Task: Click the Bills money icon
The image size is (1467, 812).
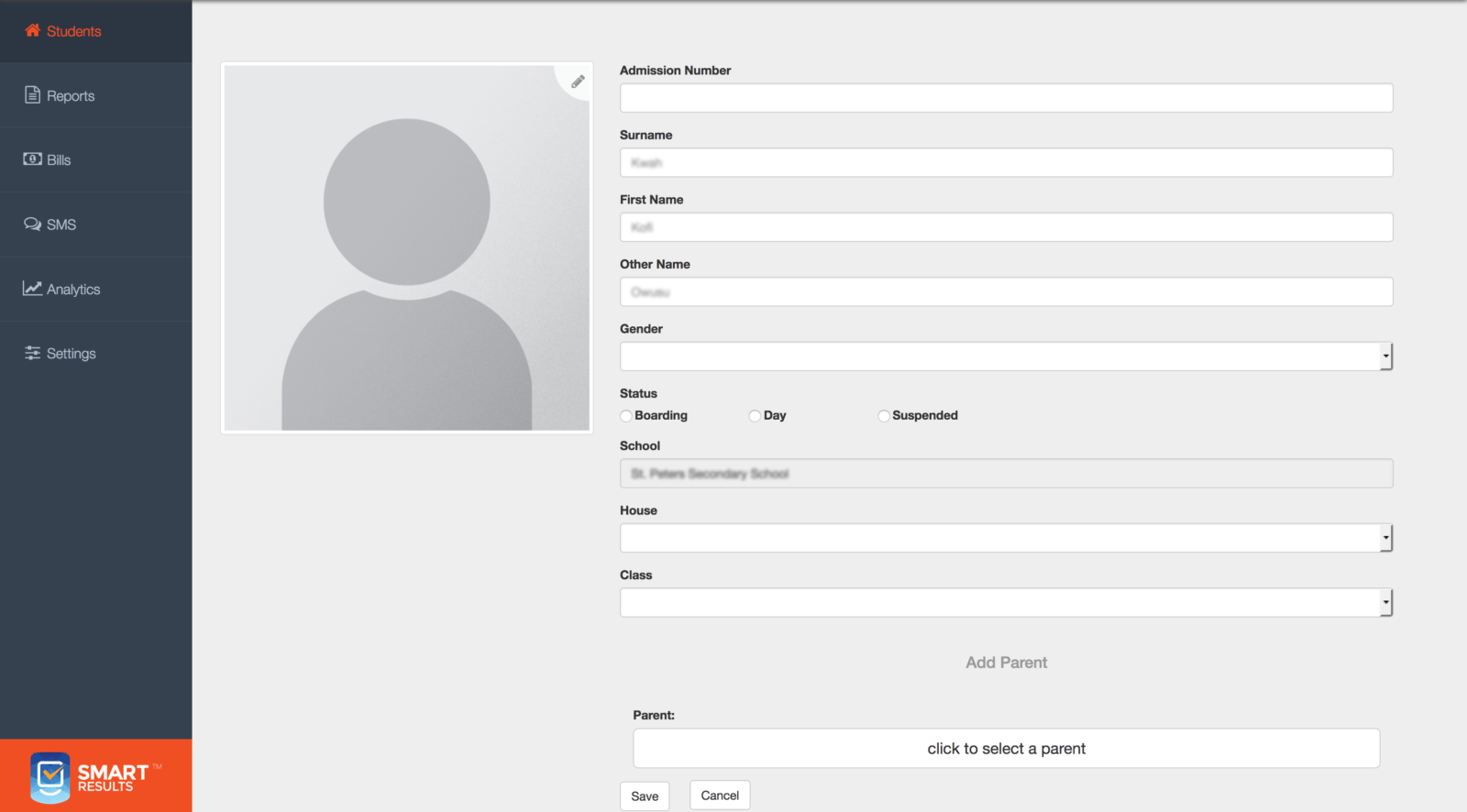Action: [32, 159]
